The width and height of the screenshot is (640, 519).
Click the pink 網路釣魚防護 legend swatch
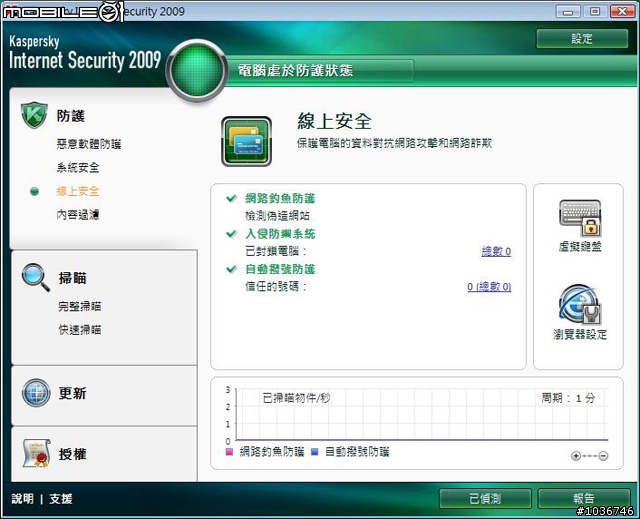coord(229,452)
